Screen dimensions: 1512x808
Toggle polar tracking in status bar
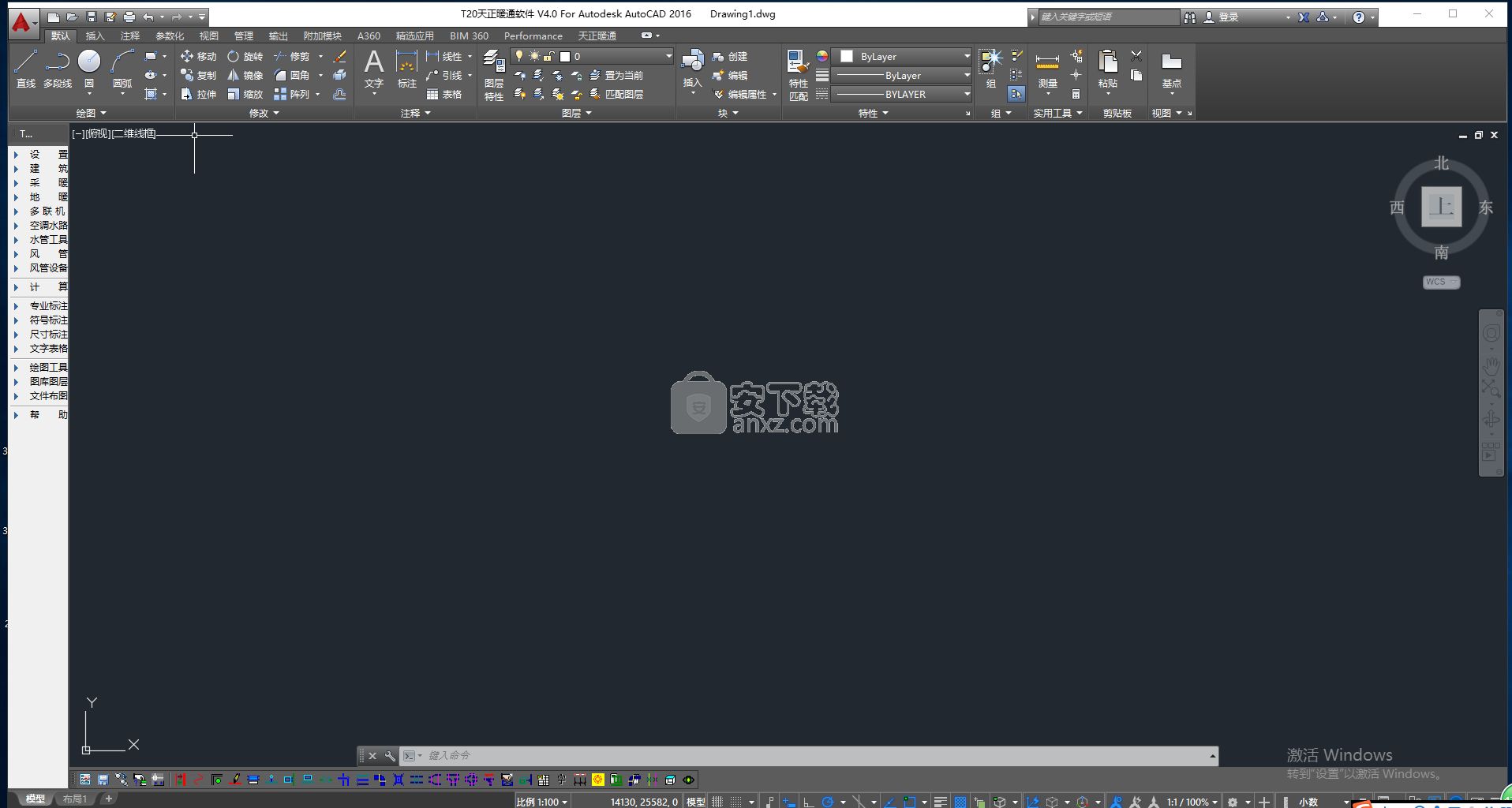827,802
